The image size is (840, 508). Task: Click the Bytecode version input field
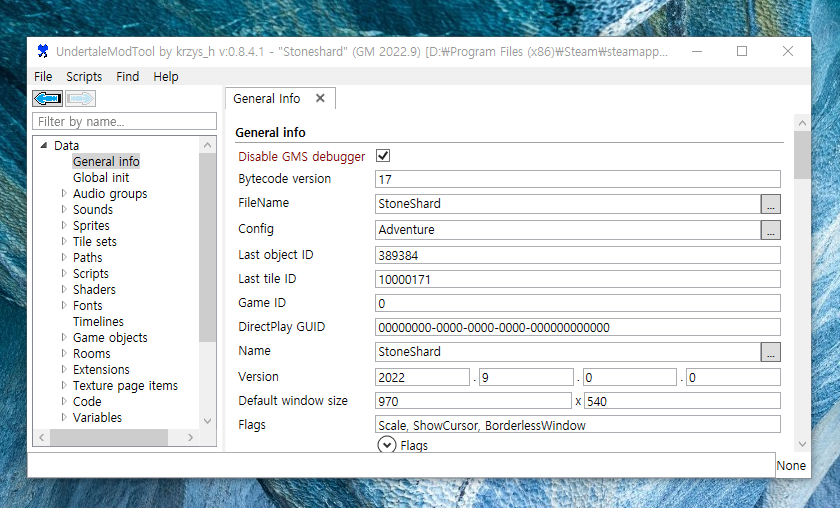point(577,180)
